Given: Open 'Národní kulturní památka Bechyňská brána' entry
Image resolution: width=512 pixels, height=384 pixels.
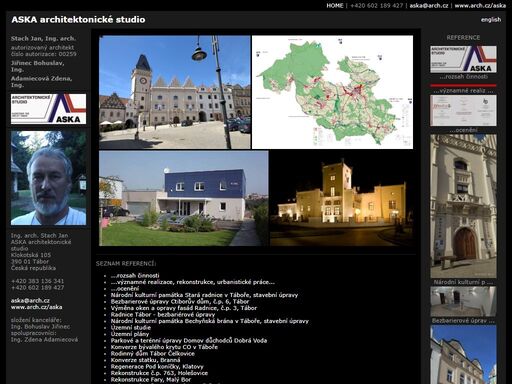Looking at the screenshot, I should (210, 321).
